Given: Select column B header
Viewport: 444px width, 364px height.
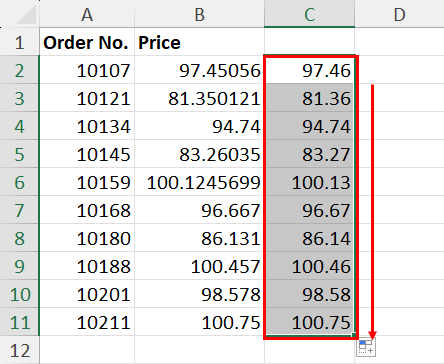Looking at the screenshot, I should (199, 14).
